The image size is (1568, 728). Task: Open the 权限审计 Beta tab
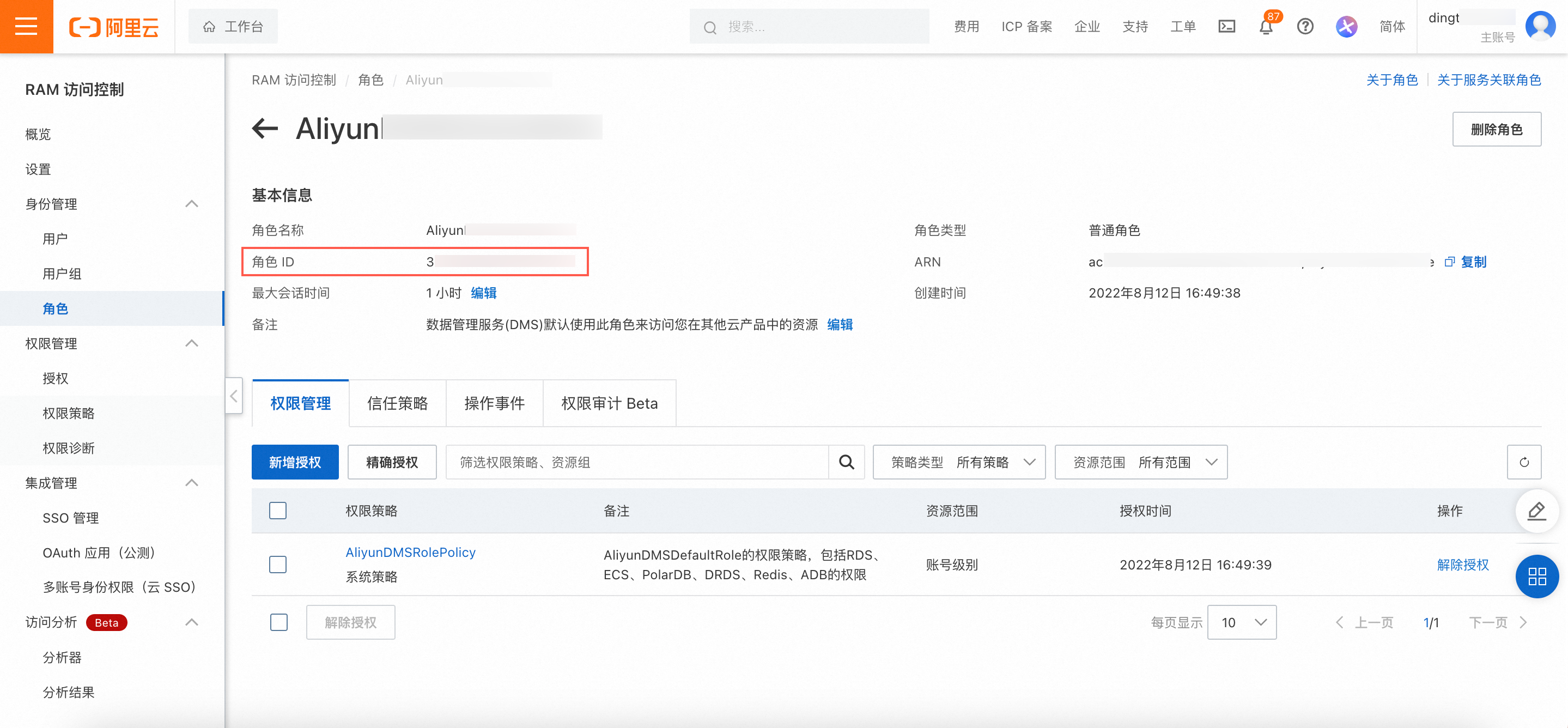(609, 403)
